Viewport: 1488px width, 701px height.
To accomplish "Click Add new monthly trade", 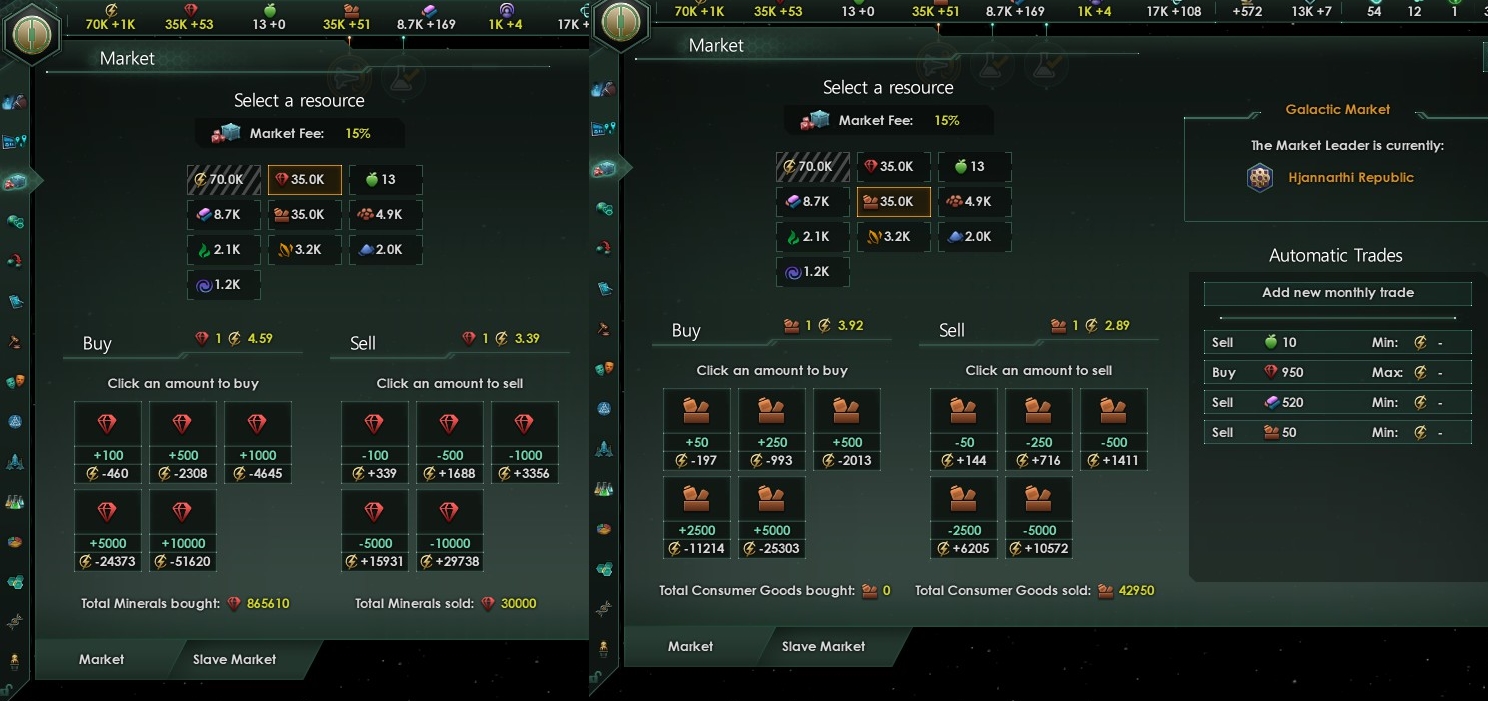I will click(x=1338, y=293).
